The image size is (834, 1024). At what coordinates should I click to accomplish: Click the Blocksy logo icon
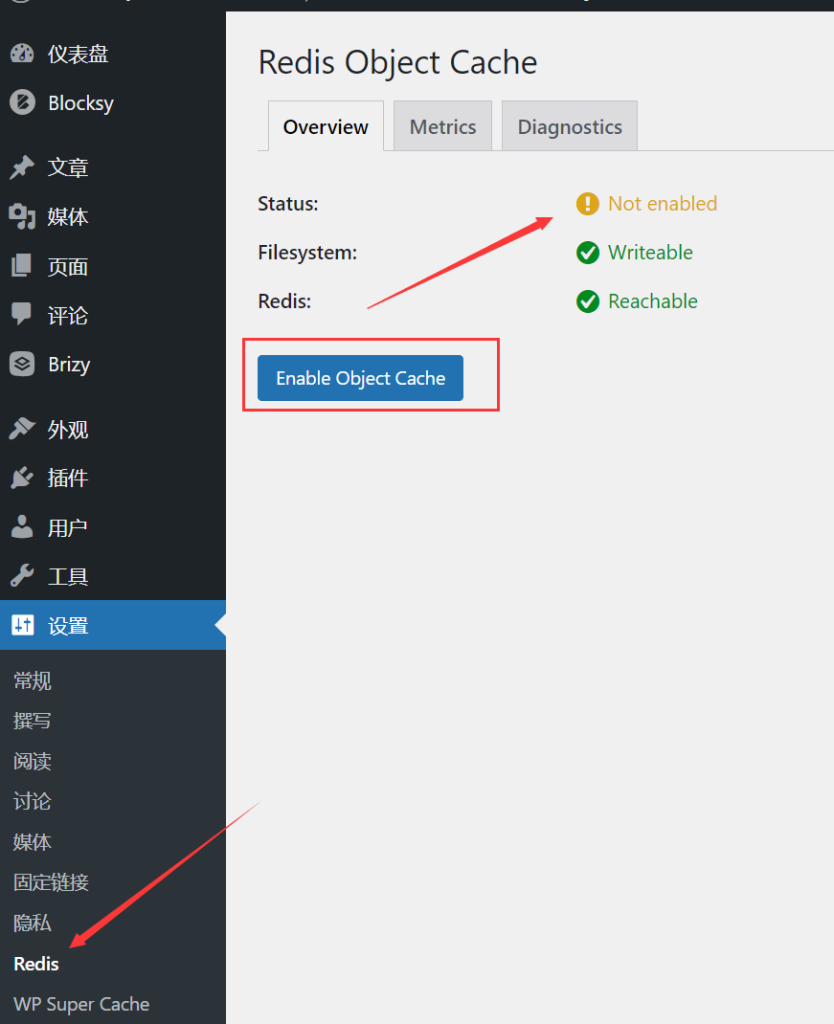point(22,103)
